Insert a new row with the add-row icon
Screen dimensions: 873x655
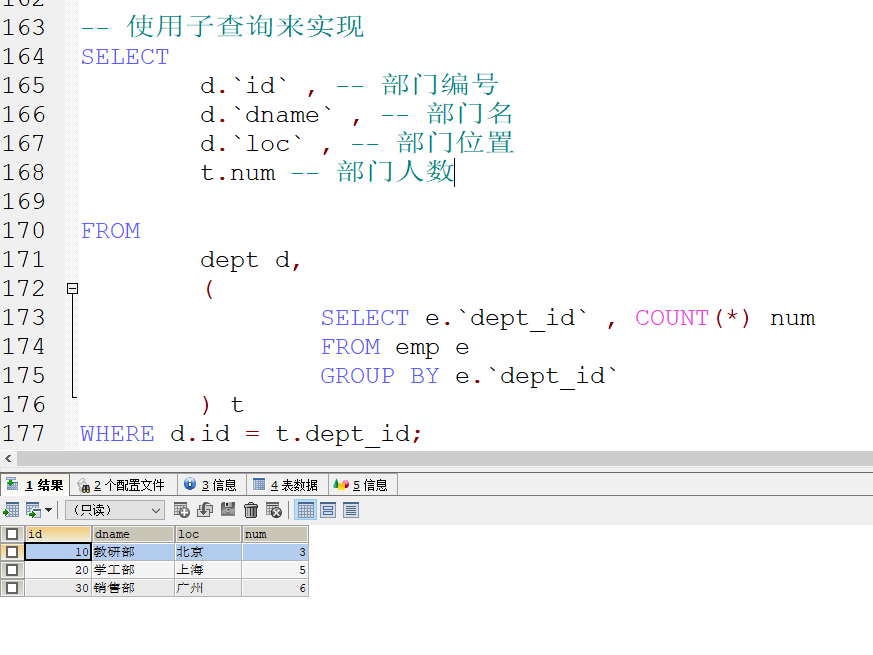pos(183,510)
